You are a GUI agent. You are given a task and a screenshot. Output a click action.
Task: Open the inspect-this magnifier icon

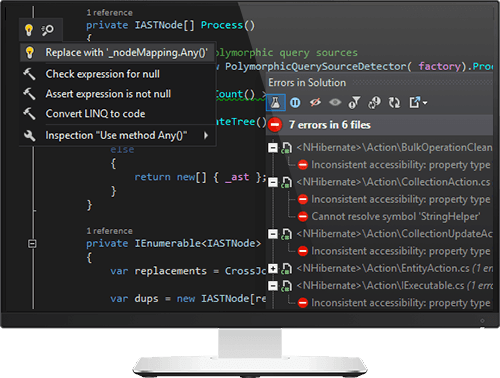tap(47, 30)
